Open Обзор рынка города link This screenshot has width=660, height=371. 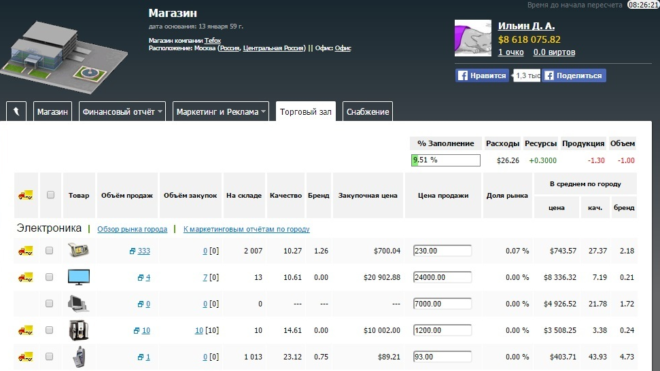(132, 229)
